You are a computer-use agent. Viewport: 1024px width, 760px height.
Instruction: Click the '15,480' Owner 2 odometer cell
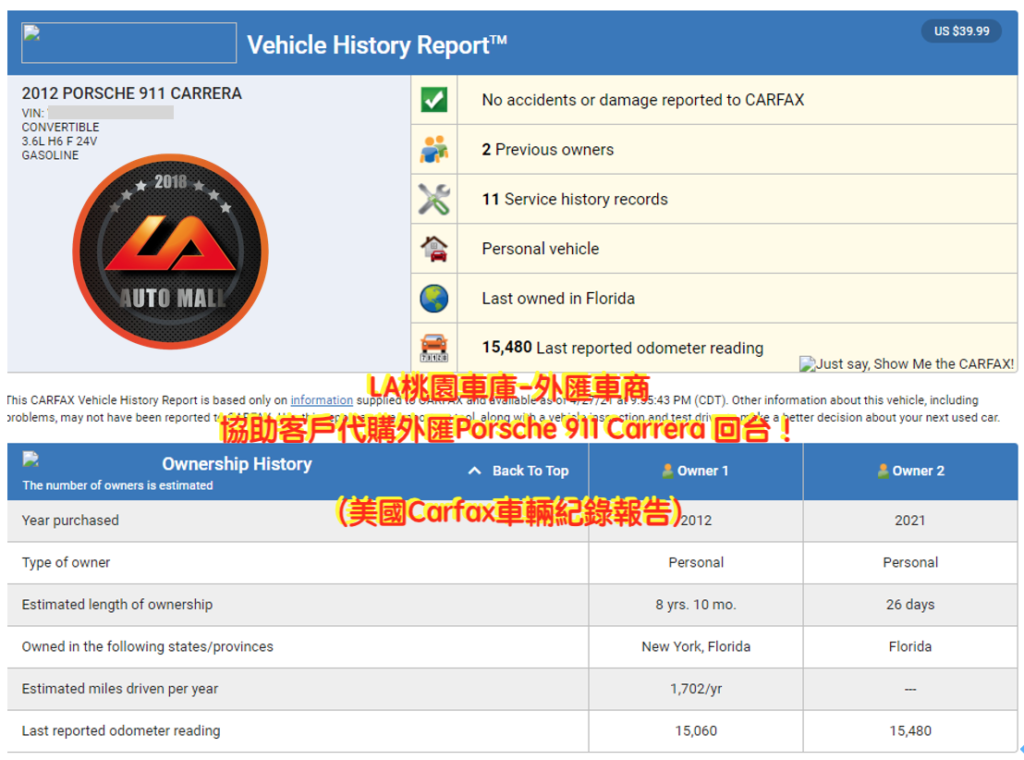(910, 731)
